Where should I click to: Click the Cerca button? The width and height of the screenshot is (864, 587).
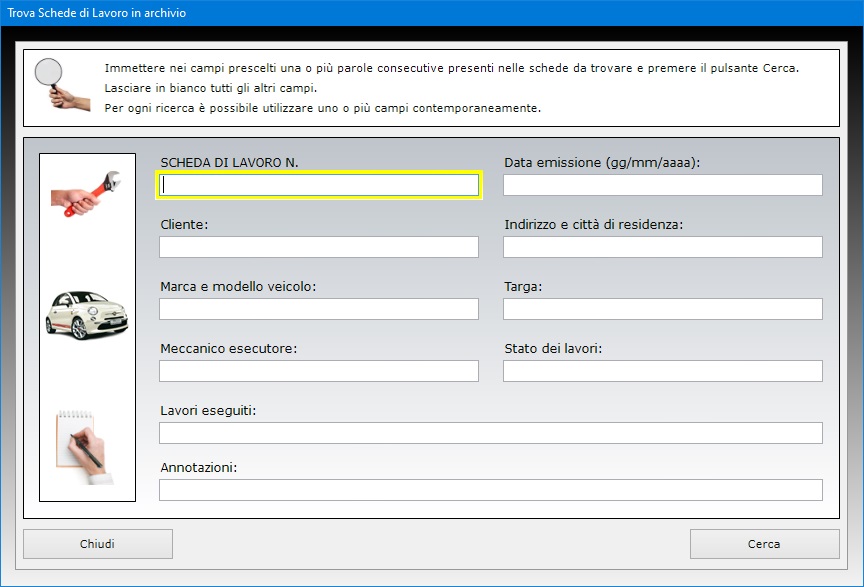[x=764, y=544]
